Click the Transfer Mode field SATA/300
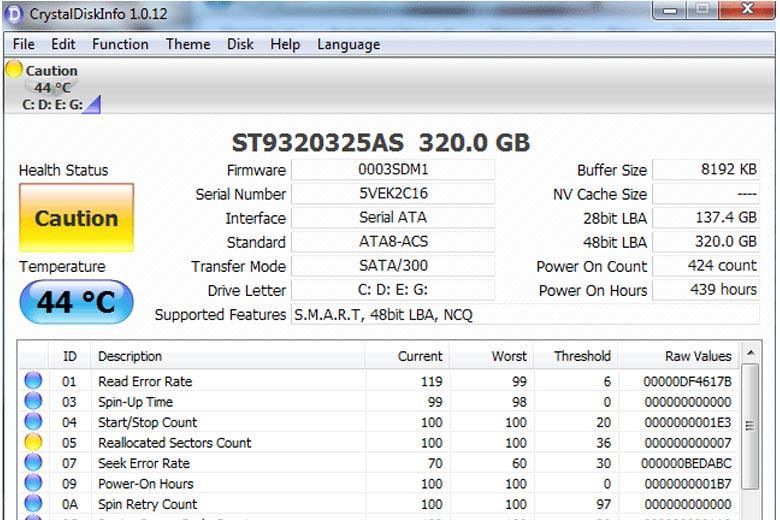Image resolution: width=780 pixels, height=520 pixels. click(393, 265)
